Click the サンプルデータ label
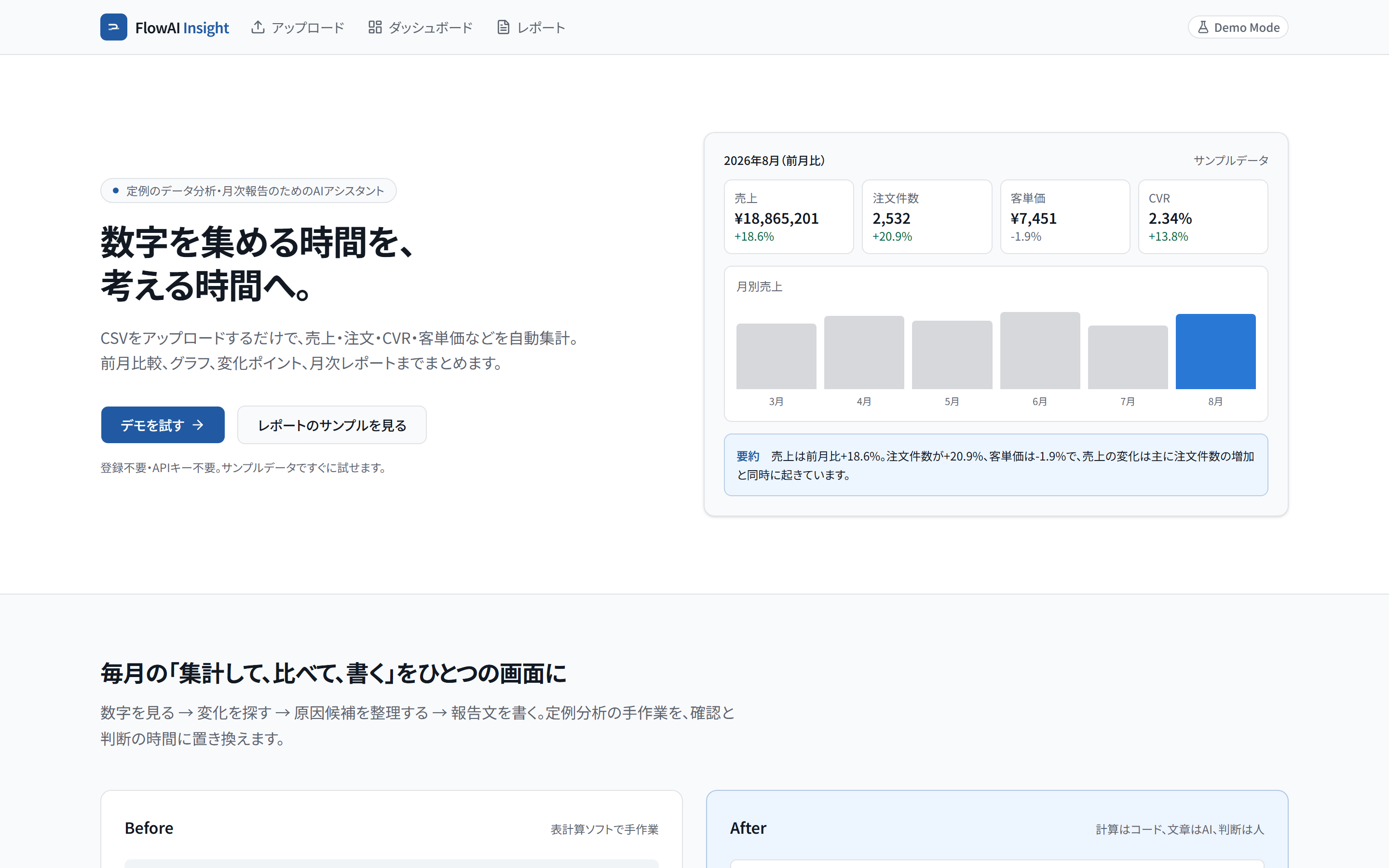The height and width of the screenshot is (868, 1389). 1231,160
